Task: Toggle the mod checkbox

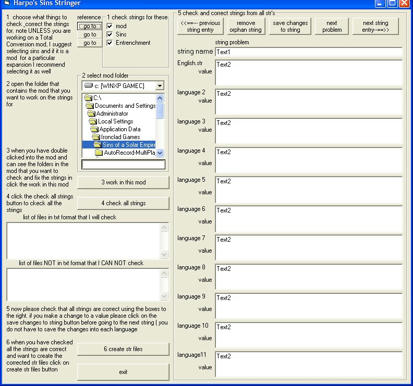Action: [109, 26]
